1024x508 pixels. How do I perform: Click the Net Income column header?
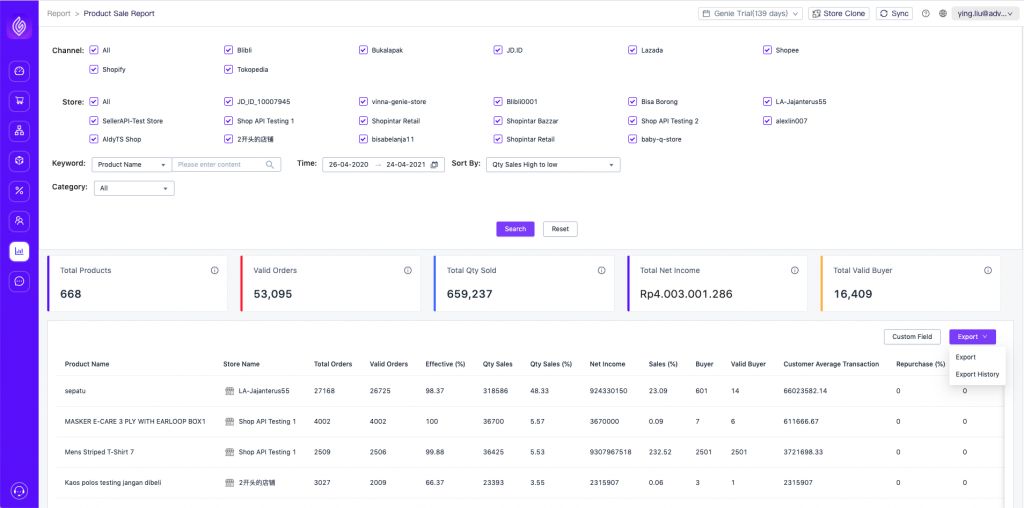click(x=607, y=364)
